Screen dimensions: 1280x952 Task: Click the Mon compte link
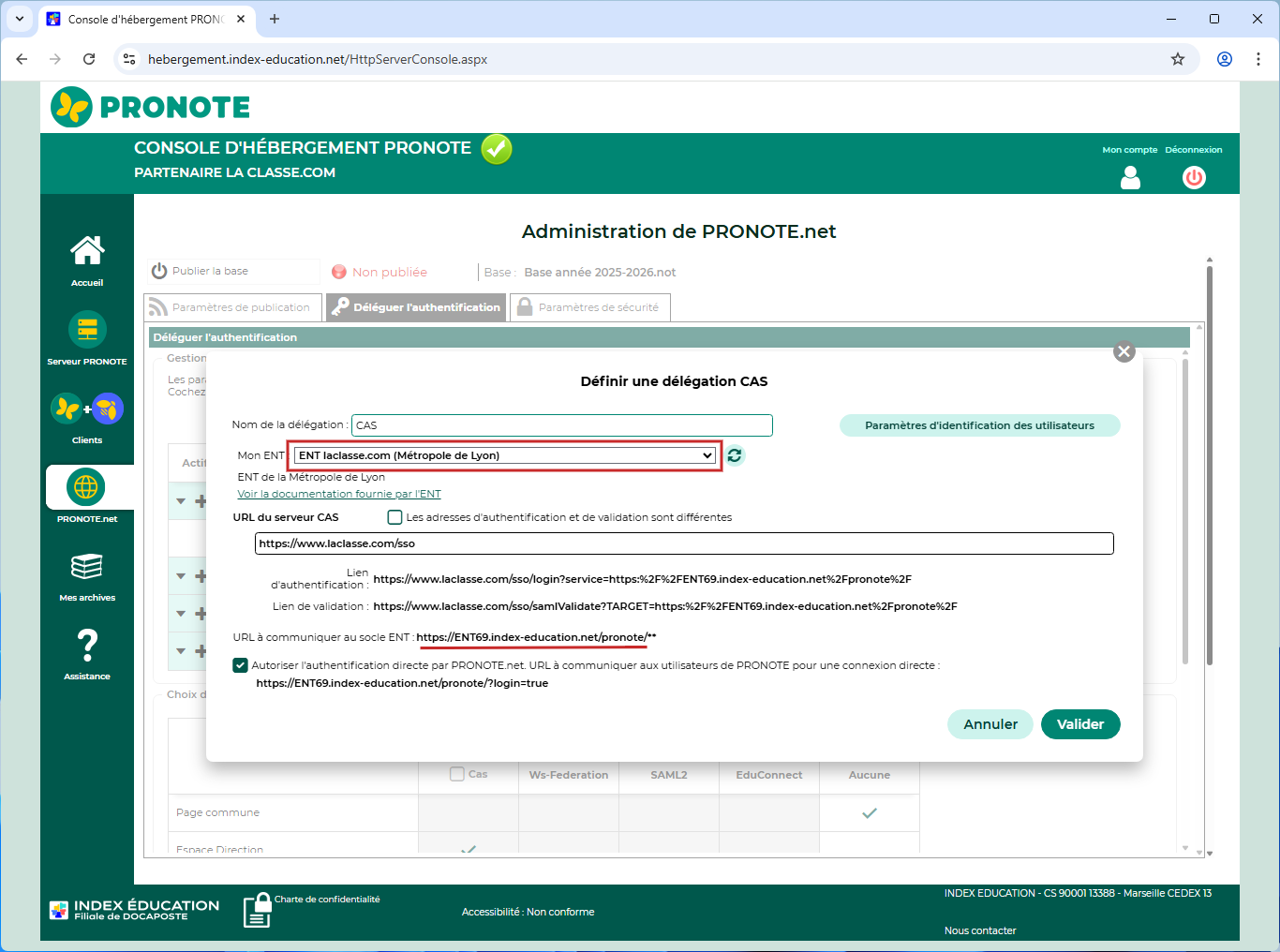(x=1130, y=150)
